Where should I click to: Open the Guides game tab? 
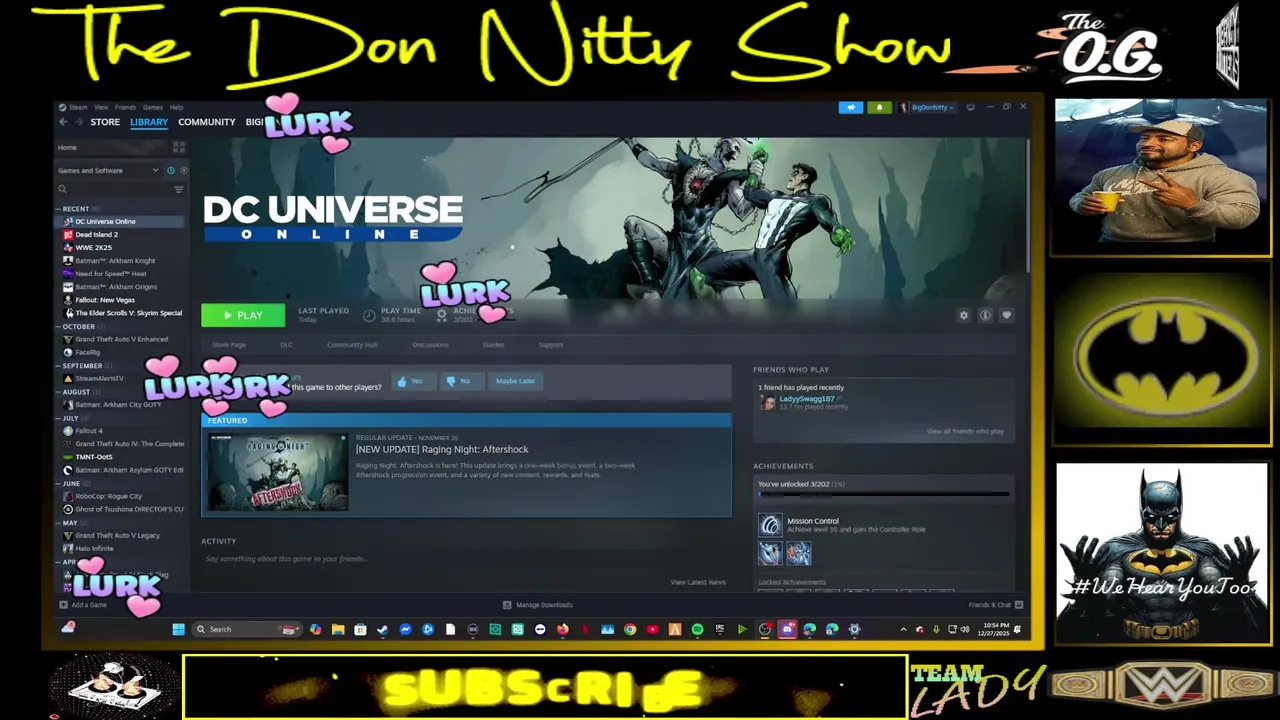coord(494,345)
